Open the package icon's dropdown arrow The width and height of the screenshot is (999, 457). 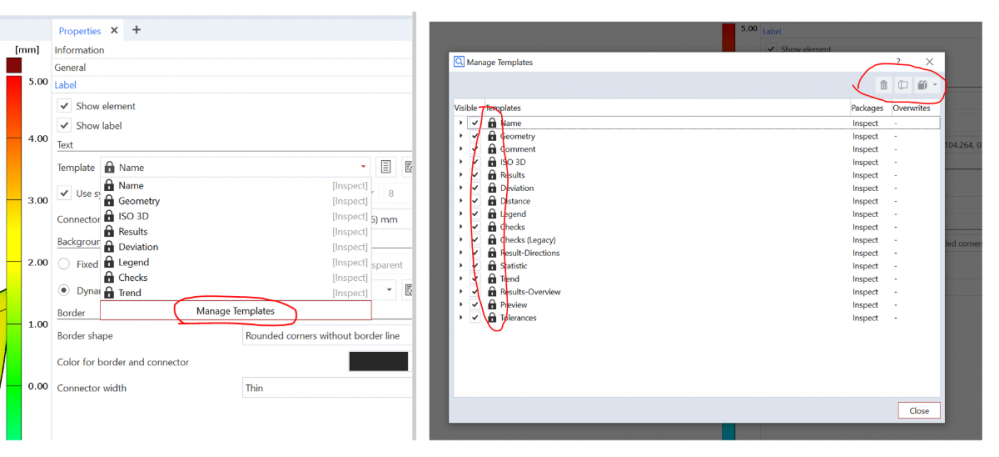pyautogui.click(x=935, y=85)
